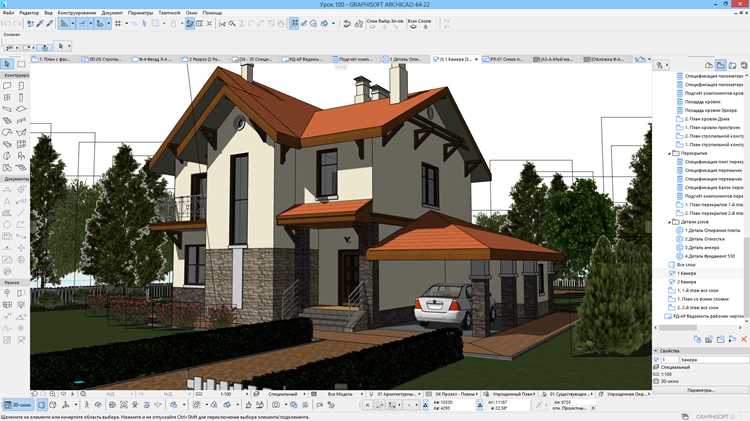The image size is (750, 421).
Task: Select the 2 Камера view in the tree
Action: pyautogui.click(x=686, y=282)
